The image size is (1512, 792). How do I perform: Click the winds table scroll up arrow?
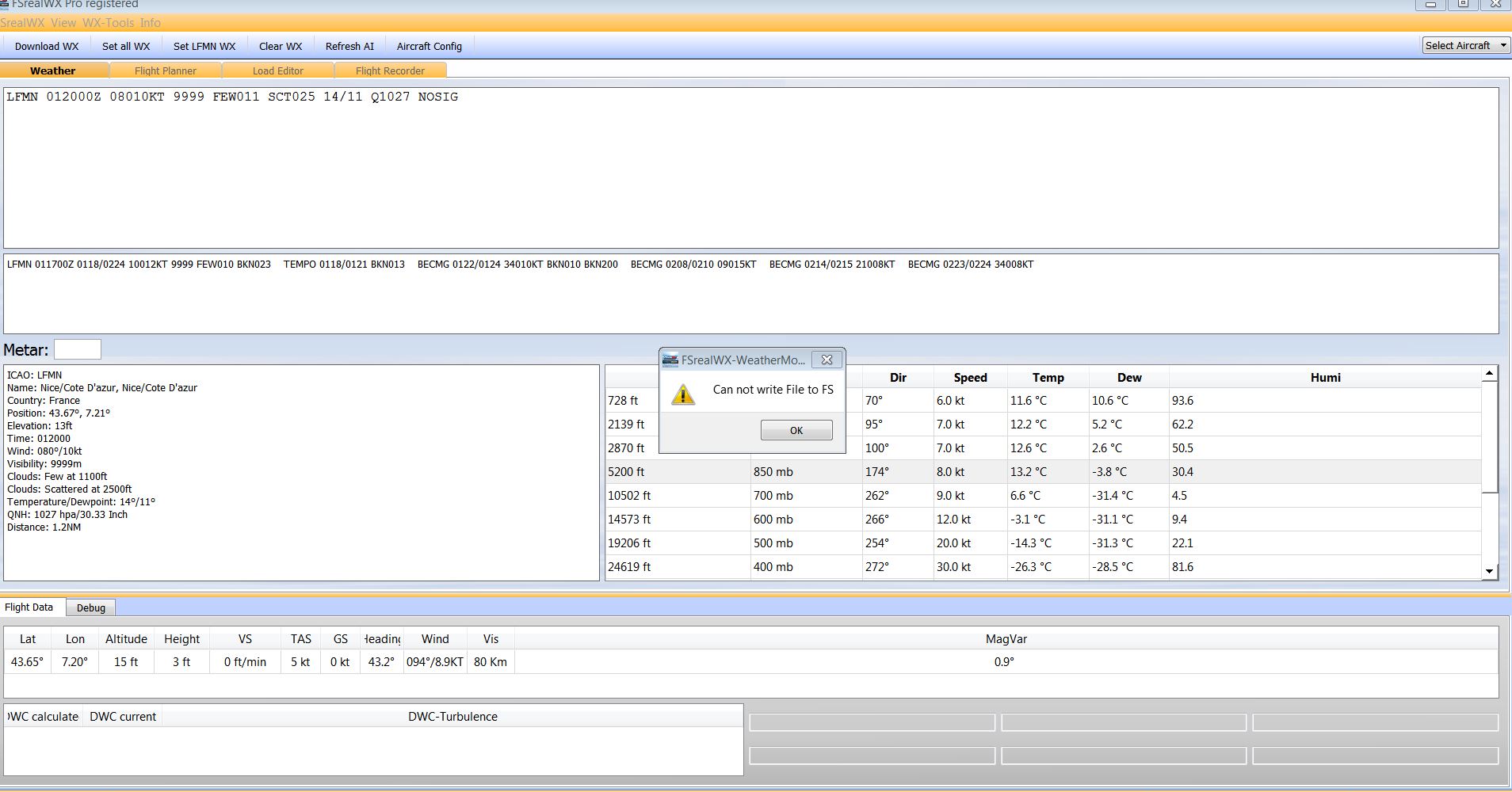[1490, 373]
